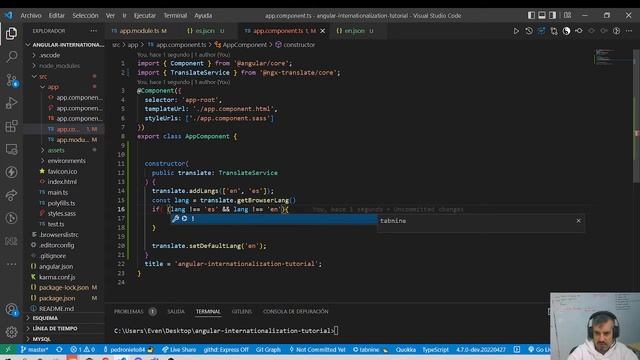Screen dimensions: 640x360
Task: Open file history clock icon in editor toolbar
Action: (x=529, y=31)
